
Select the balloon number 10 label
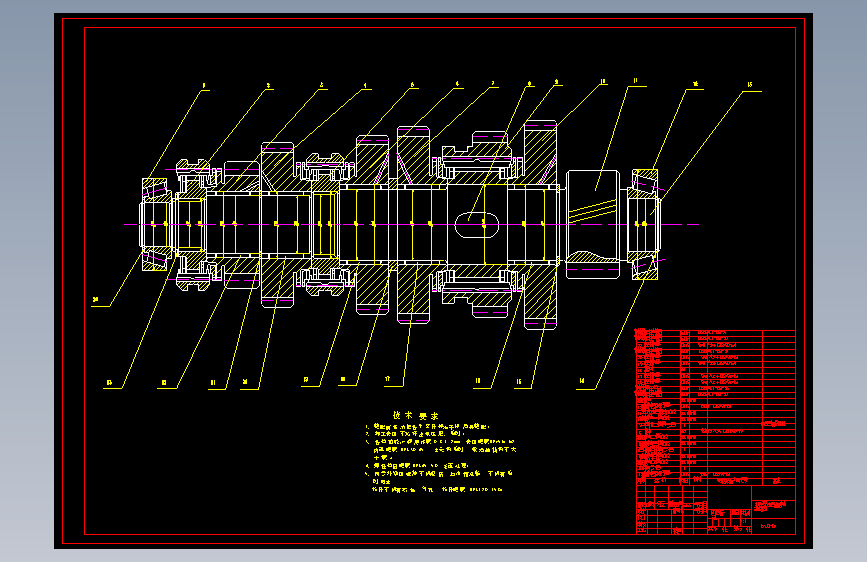click(603, 81)
